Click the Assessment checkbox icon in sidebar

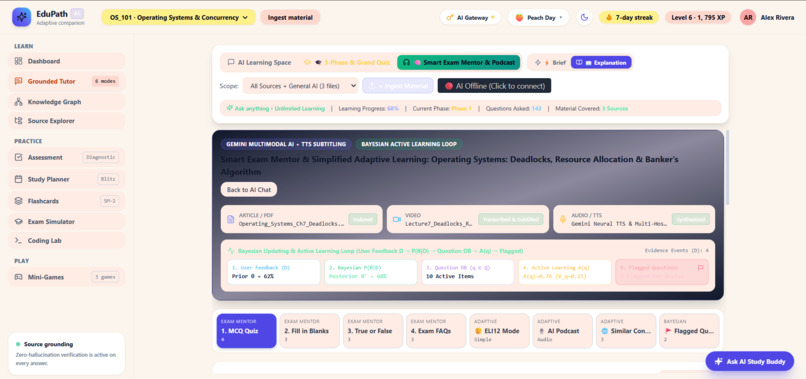click(19, 157)
